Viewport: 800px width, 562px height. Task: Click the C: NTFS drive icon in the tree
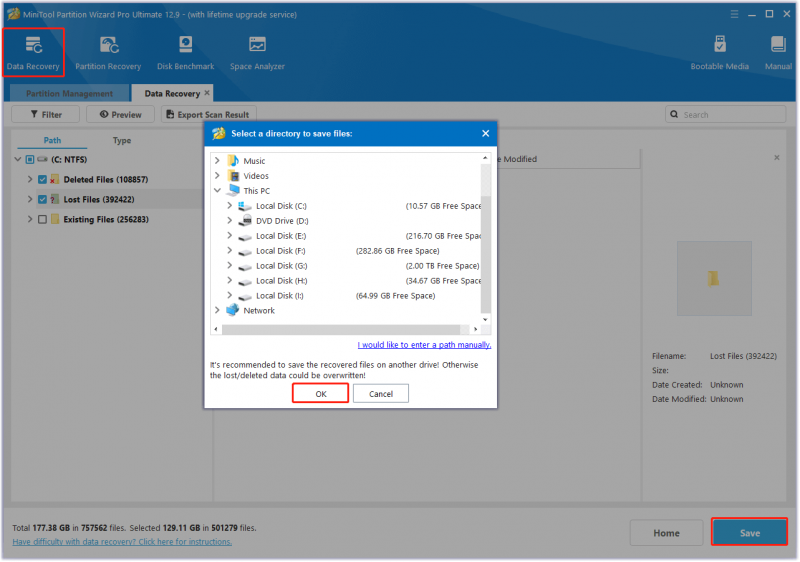[43, 160]
